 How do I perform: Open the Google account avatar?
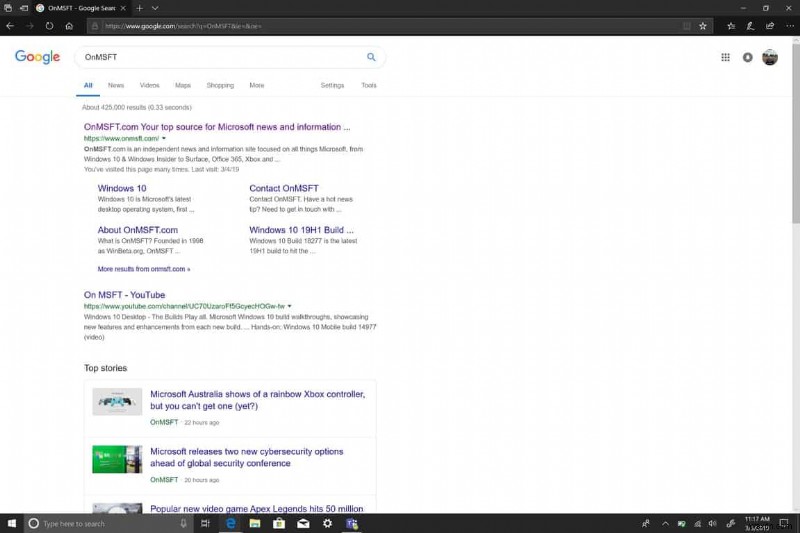click(x=770, y=57)
